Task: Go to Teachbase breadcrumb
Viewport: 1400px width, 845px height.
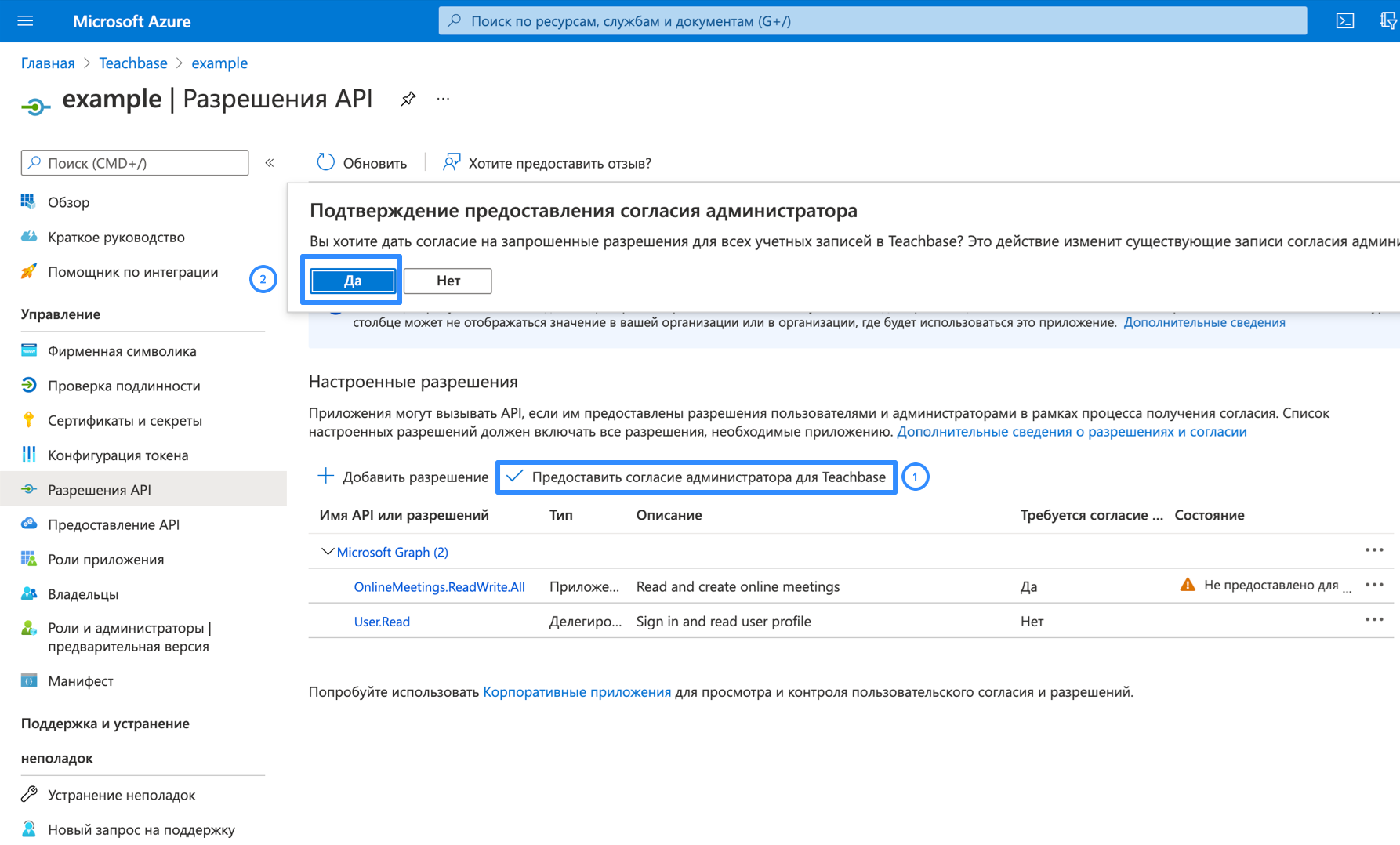Action: coord(133,63)
